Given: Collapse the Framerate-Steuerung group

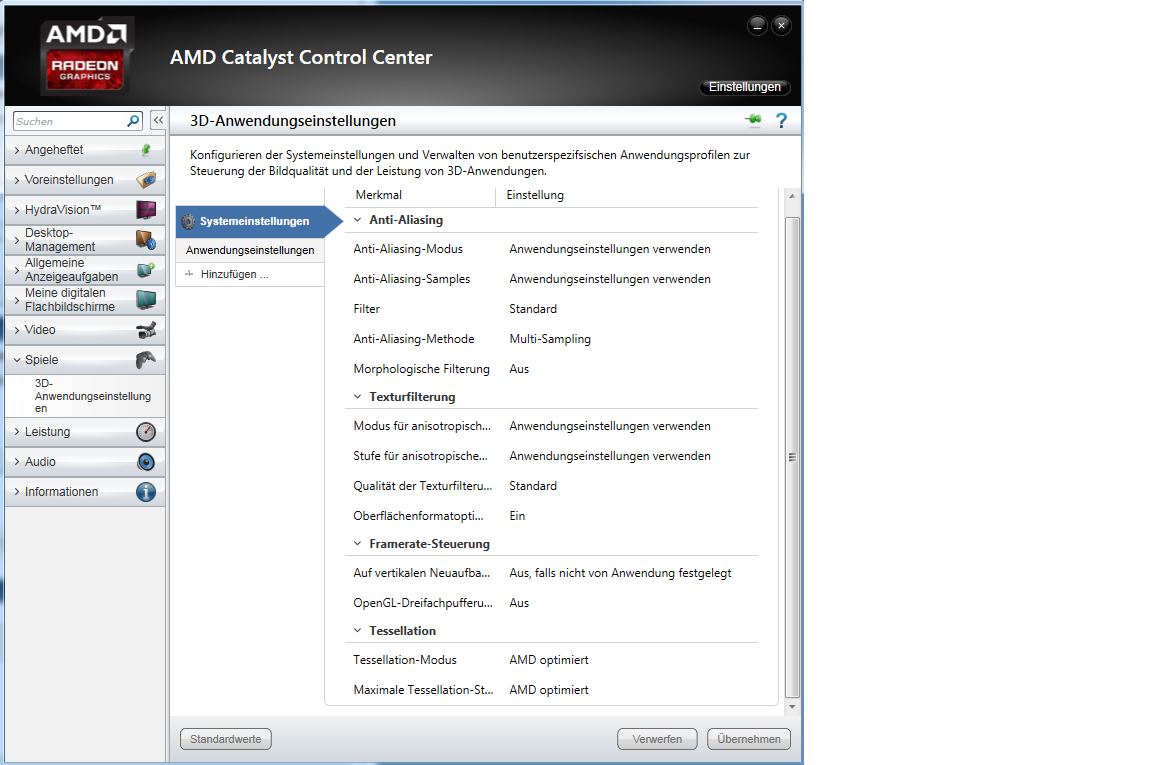Looking at the screenshot, I should pyautogui.click(x=358, y=544).
